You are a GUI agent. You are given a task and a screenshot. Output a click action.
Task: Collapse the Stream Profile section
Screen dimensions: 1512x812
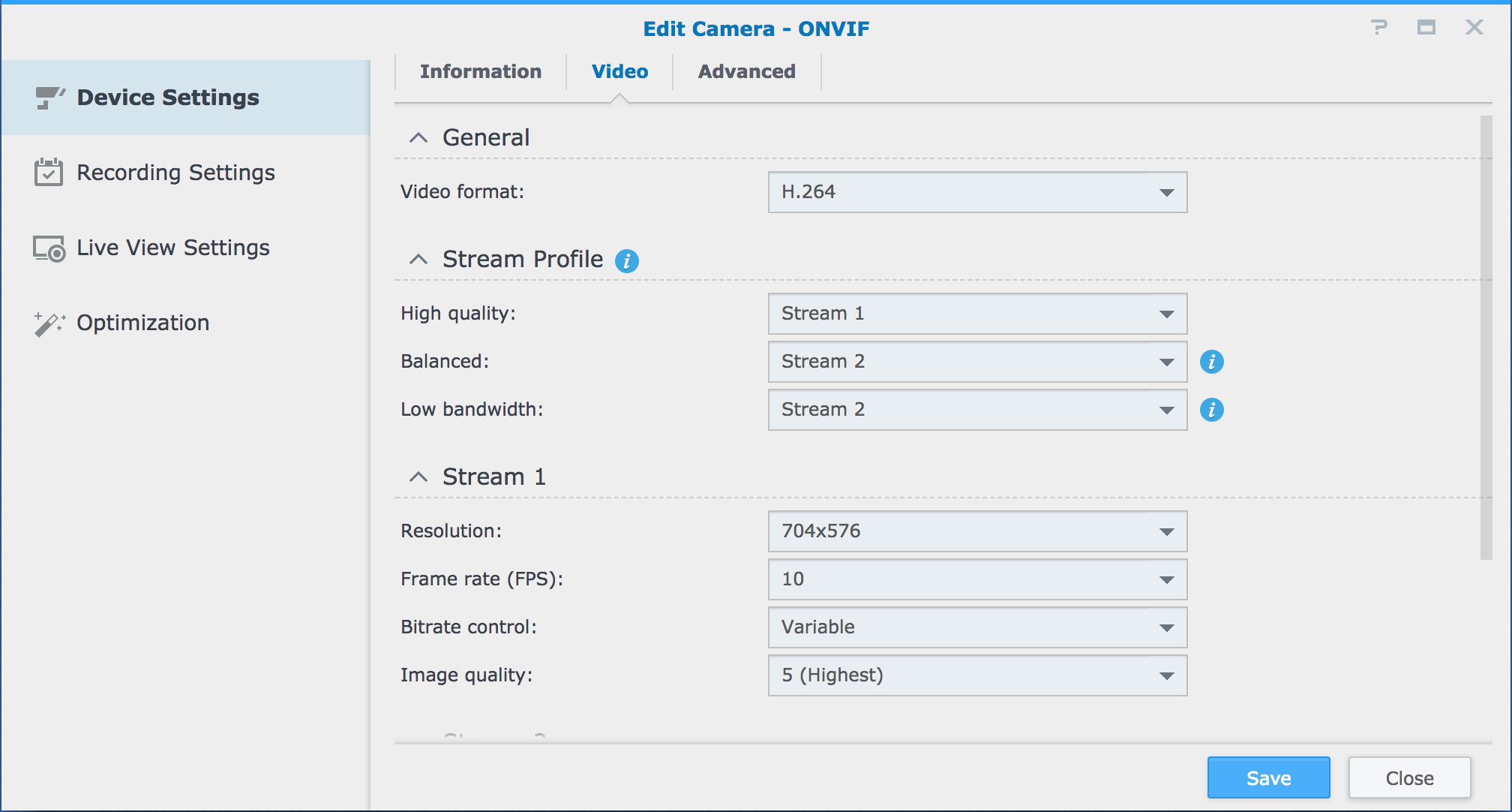[x=418, y=260]
